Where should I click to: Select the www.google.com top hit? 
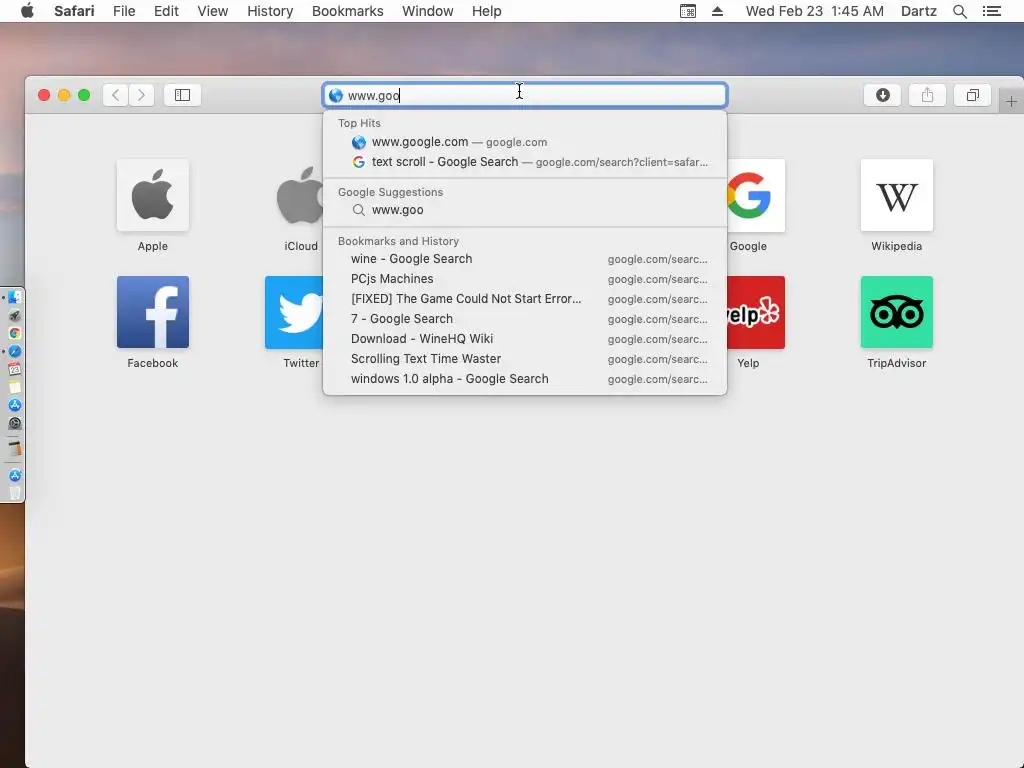click(x=525, y=142)
